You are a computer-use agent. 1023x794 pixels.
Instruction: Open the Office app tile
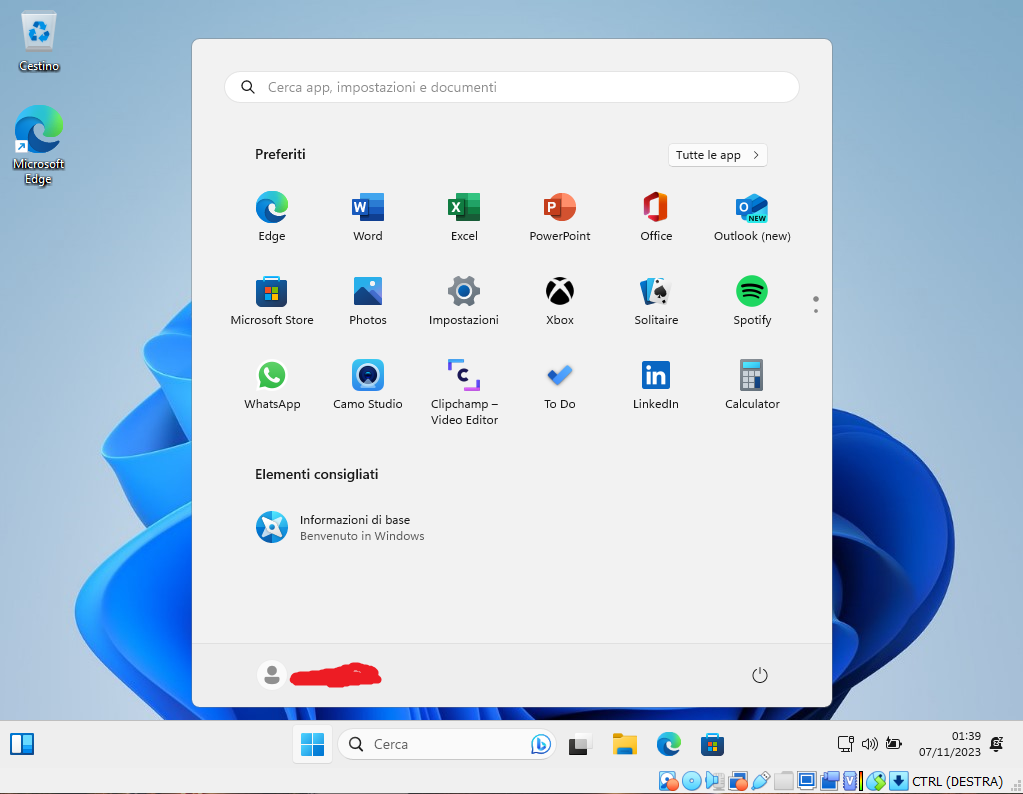(656, 217)
